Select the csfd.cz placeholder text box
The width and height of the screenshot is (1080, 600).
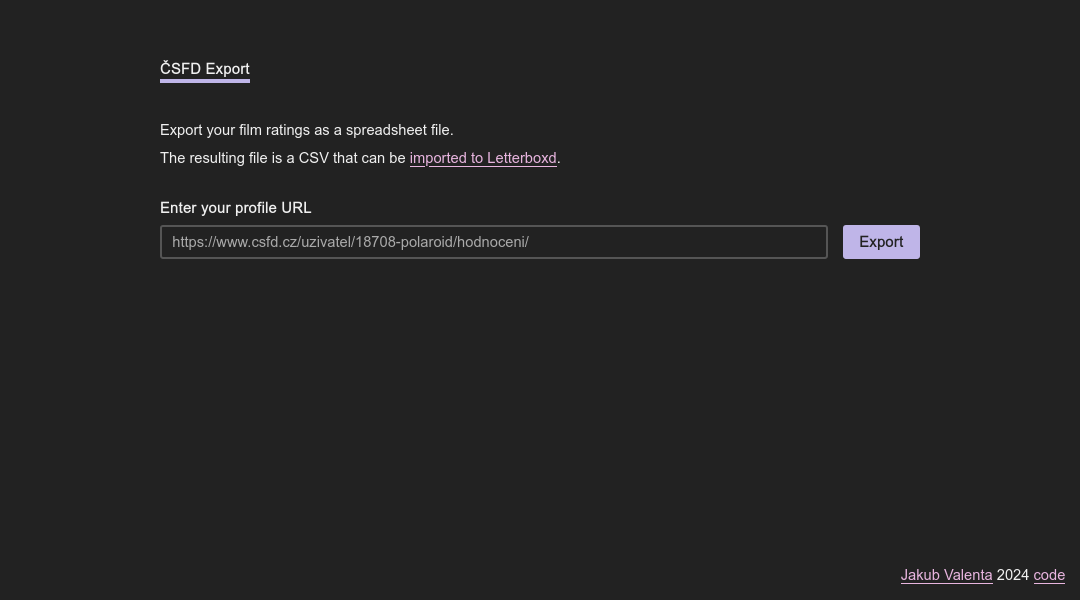tap(494, 242)
